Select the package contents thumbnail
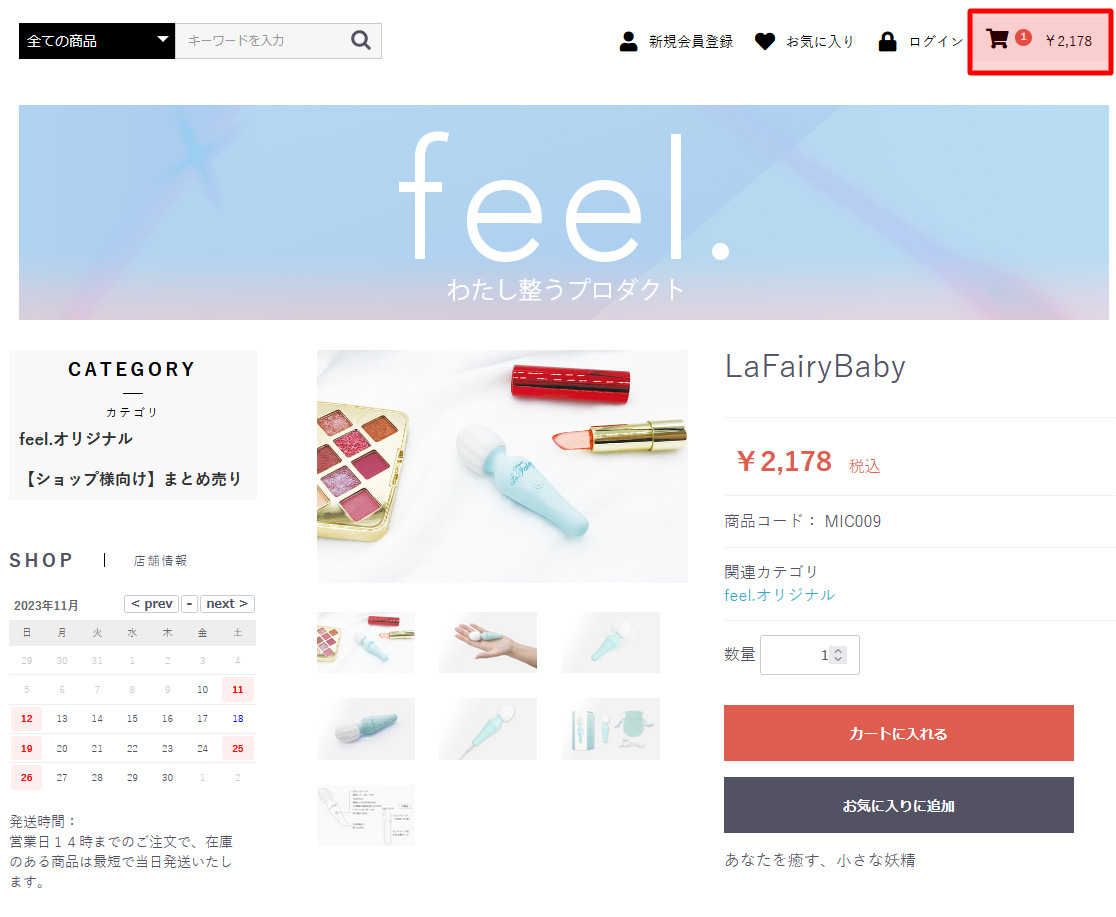 point(611,729)
